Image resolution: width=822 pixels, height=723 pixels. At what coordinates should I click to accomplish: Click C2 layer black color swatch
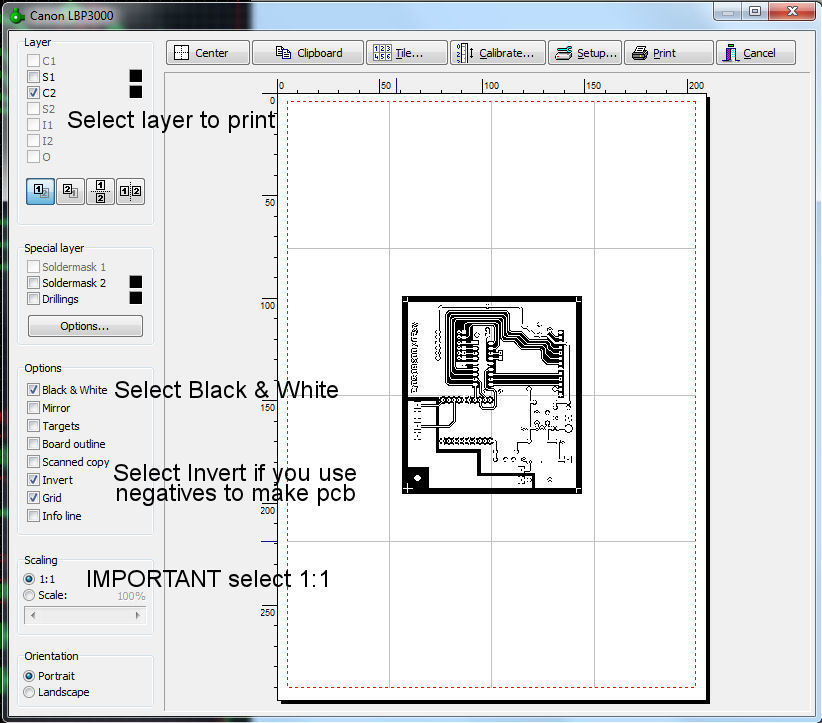pyautogui.click(x=136, y=92)
